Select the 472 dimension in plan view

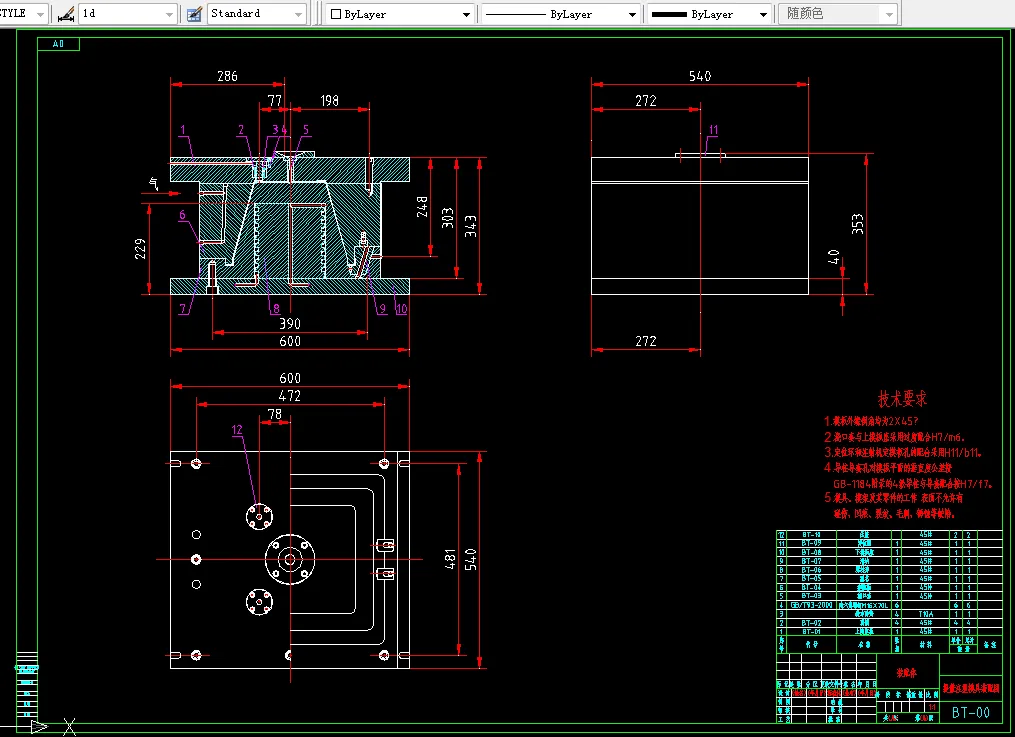pyautogui.click(x=290, y=396)
